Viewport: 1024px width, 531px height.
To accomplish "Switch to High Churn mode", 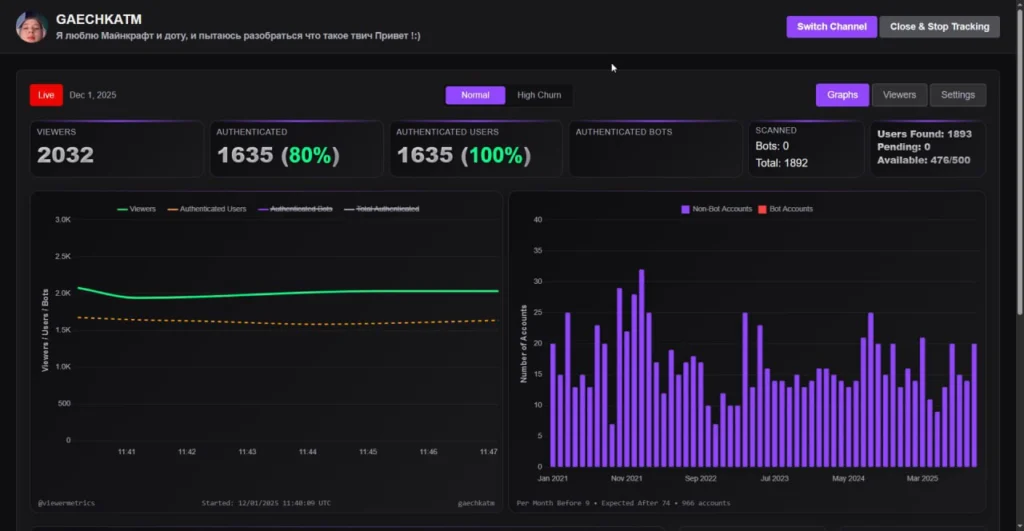I will pyautogui.click(x=539, y=95).
